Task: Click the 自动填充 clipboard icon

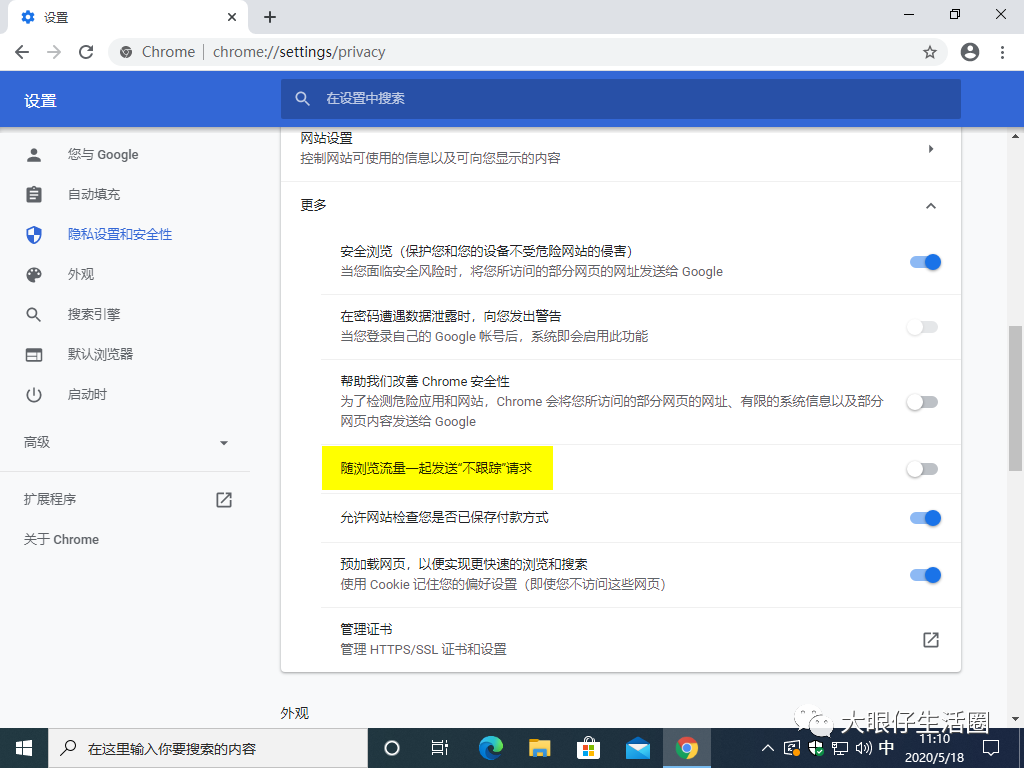Action: tap(34, 195)
